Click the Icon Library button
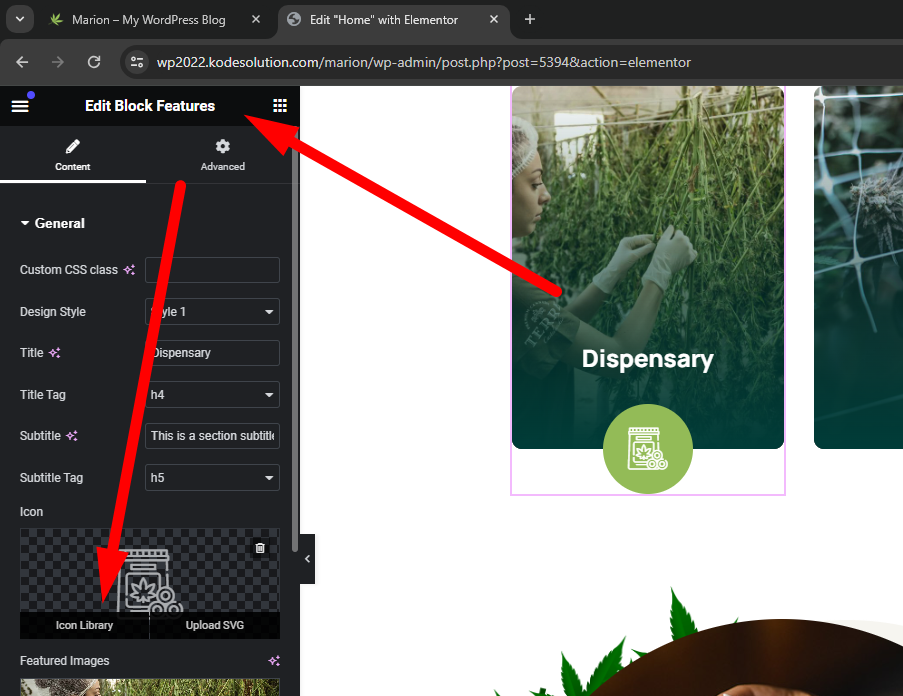Image resolution: width=903 pixels, height=696 pixels. [84, 625]
